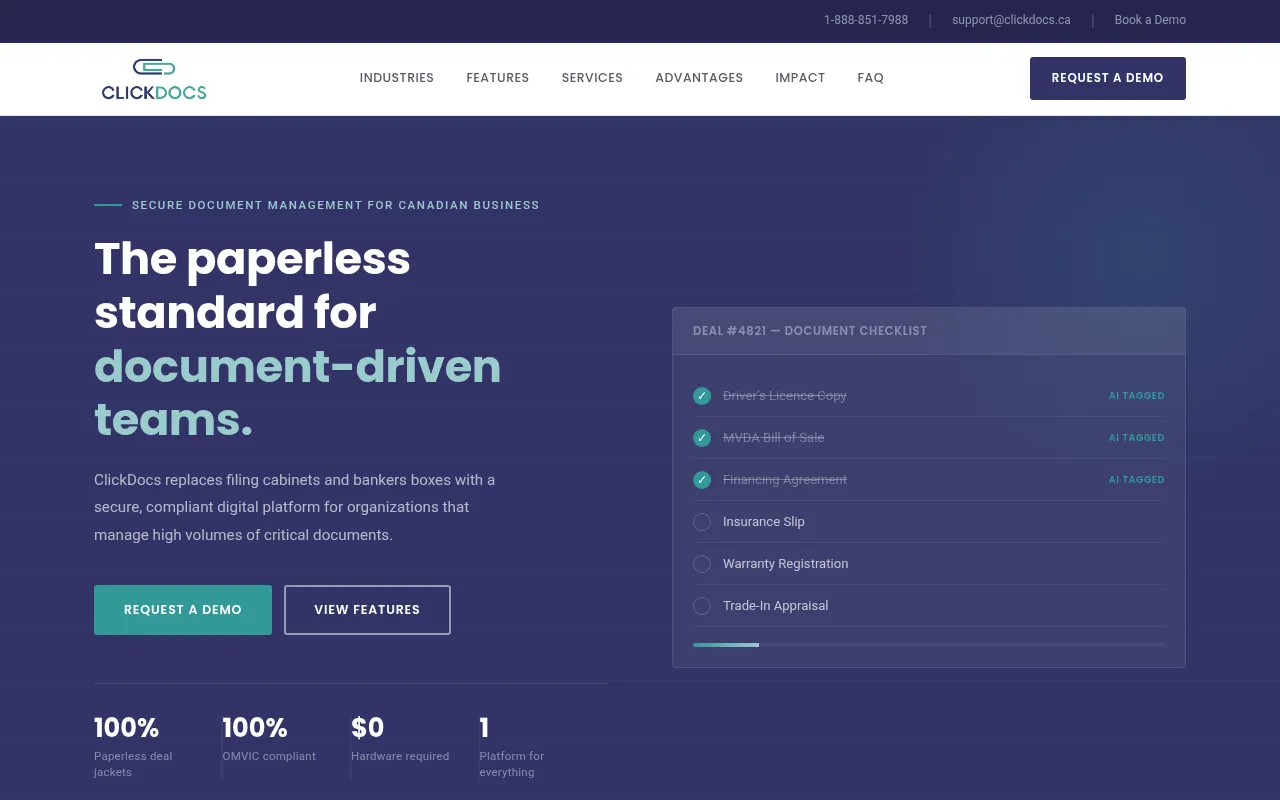Click the document-driven teams heading text
Image resolution: width=1280 pixels, height=800 pixels.
pos(297,393)
